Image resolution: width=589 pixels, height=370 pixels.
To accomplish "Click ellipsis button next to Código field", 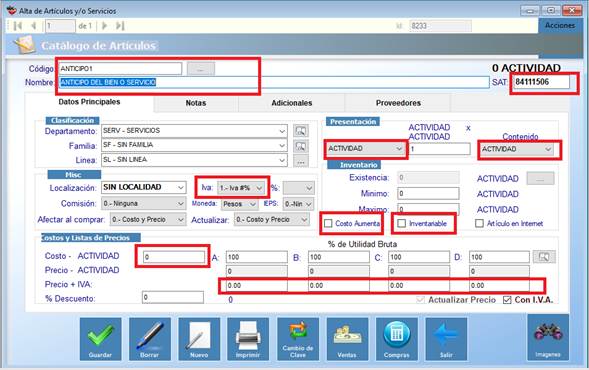I will [x=201, y=69].
